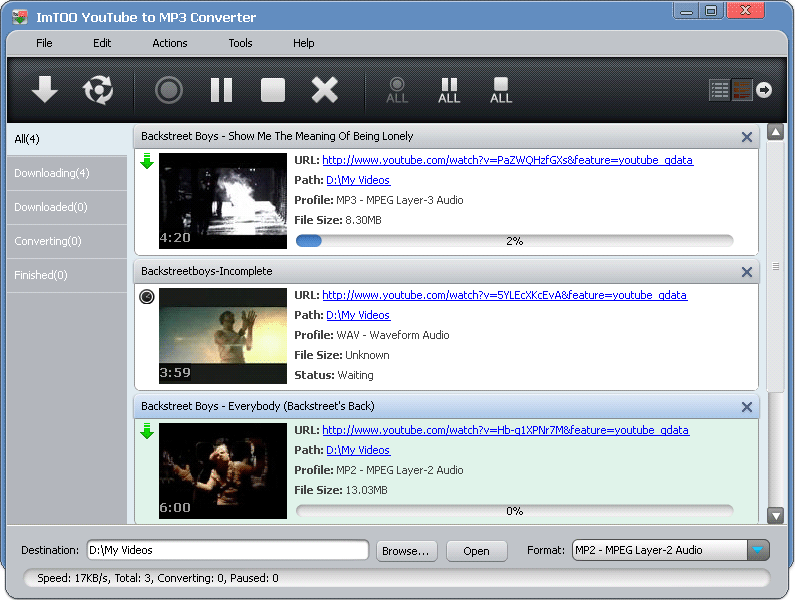Select 'Everybody (Backstreet's Back)' title bar

(x=446, y=406)
